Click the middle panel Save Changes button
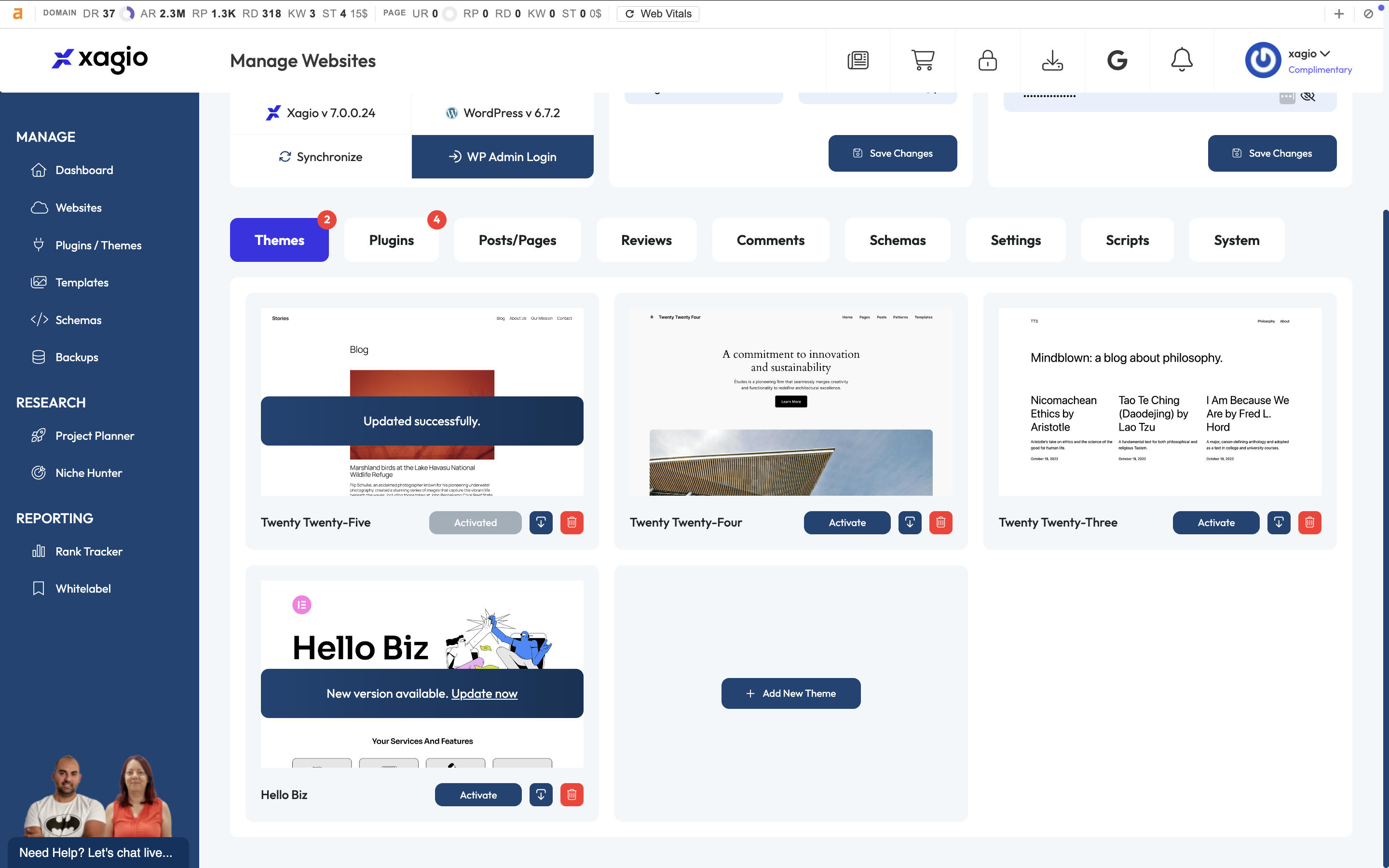The width and height of the screenshot is (1389, 868). click(893, 153)
